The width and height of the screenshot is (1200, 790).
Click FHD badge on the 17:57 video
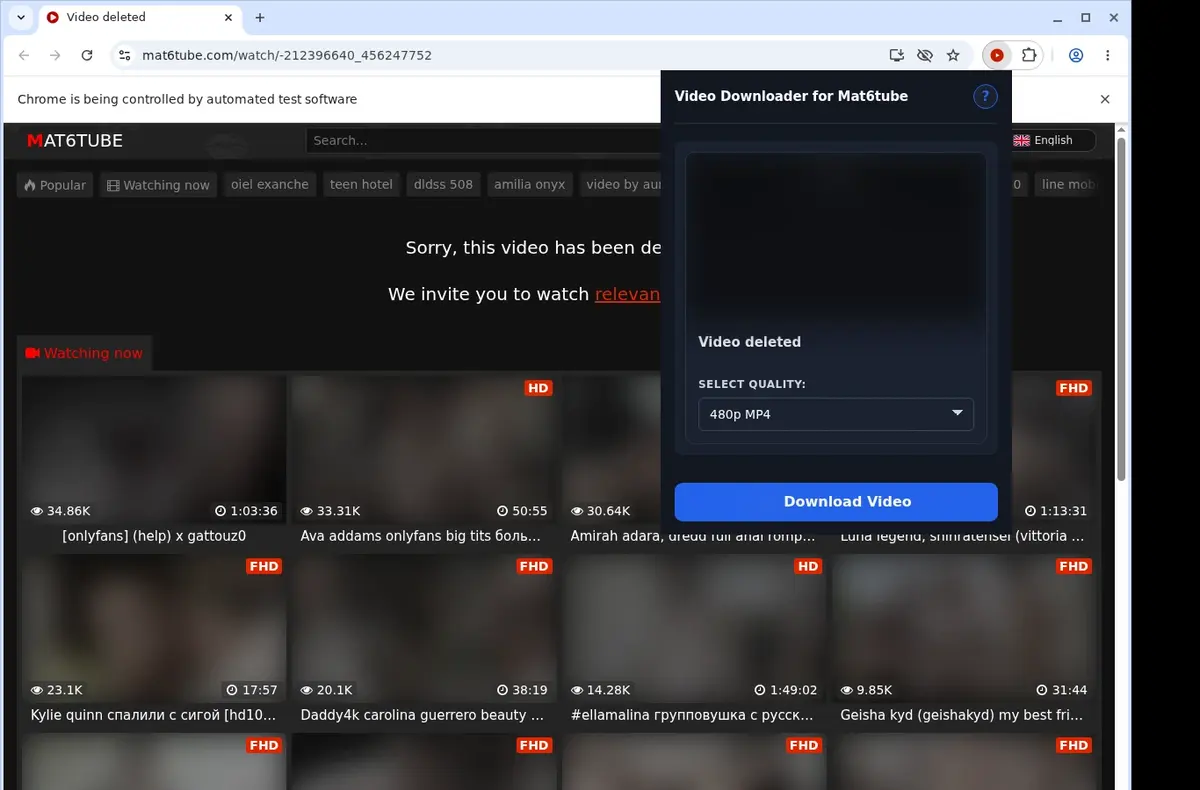click(x=264, y=566)
